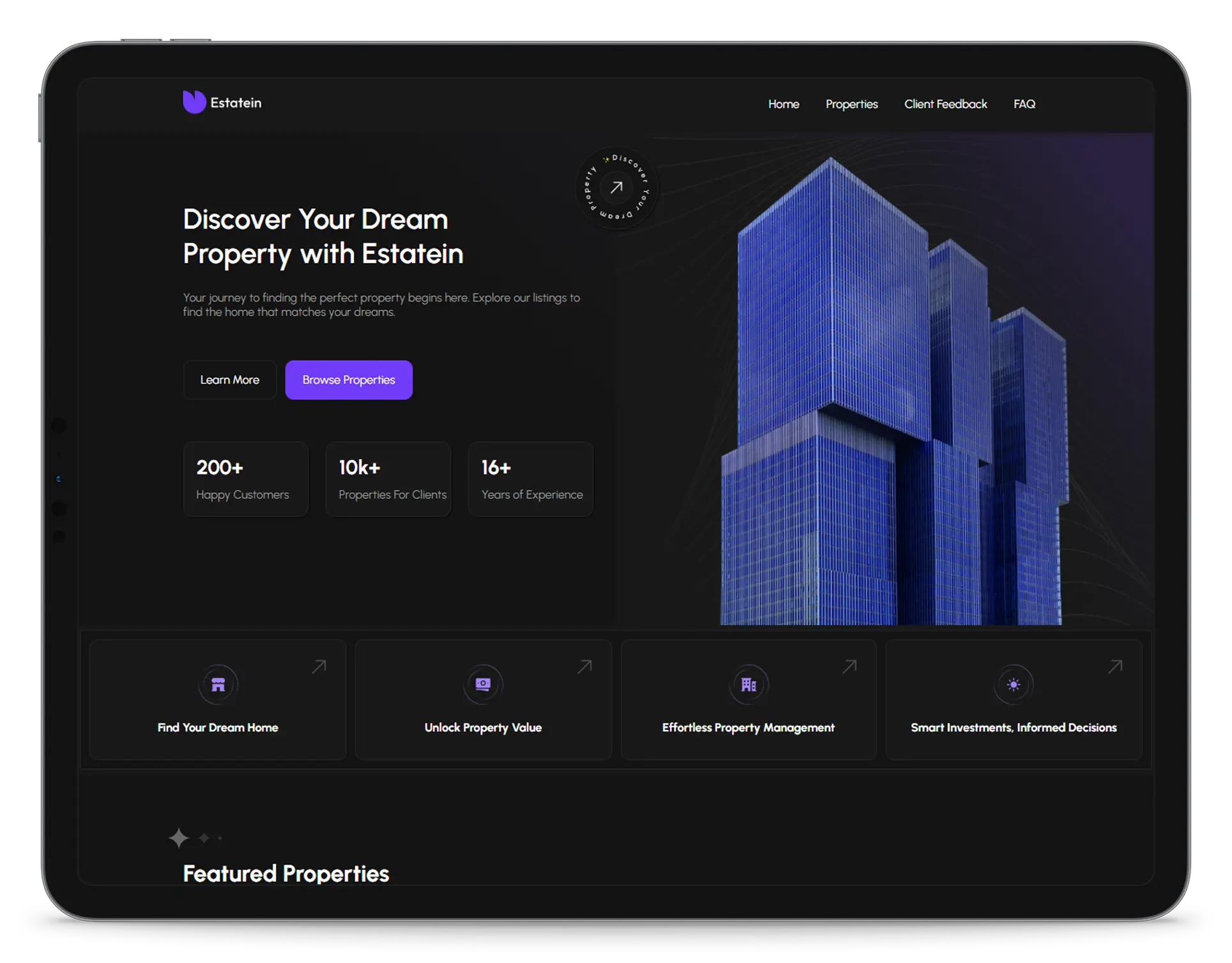
Task: Click the sun icon on Smart Investments card
Action: 1014,684
